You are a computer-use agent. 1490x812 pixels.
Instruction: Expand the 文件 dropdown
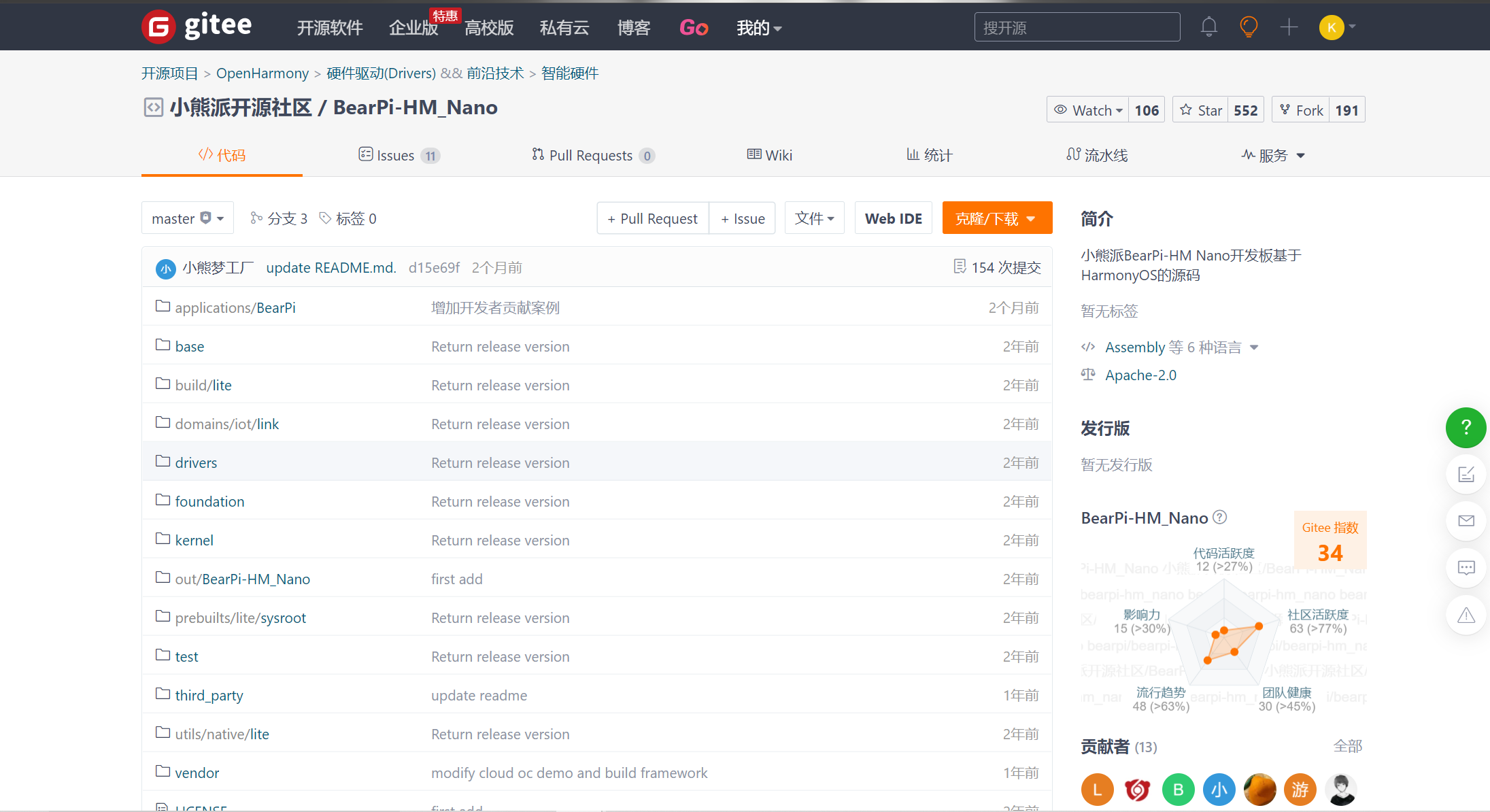point(815,218)
